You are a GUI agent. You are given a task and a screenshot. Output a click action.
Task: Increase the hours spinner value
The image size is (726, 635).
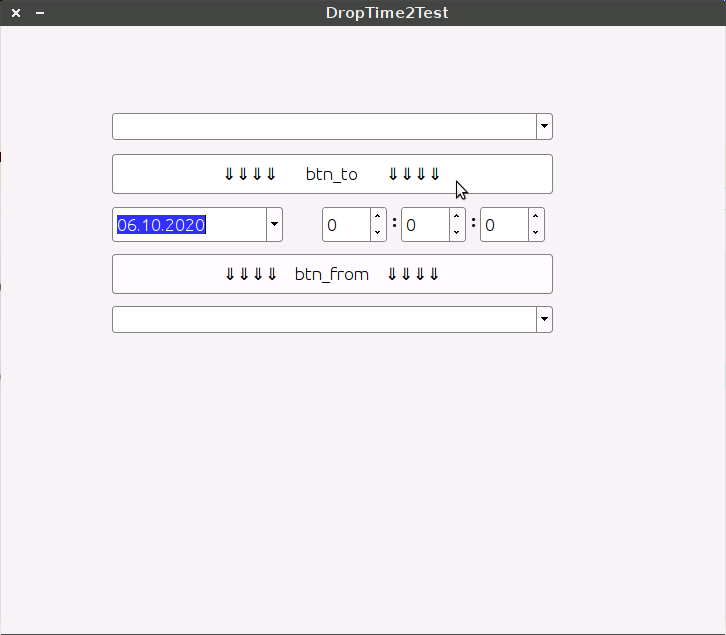coord(377,217)
